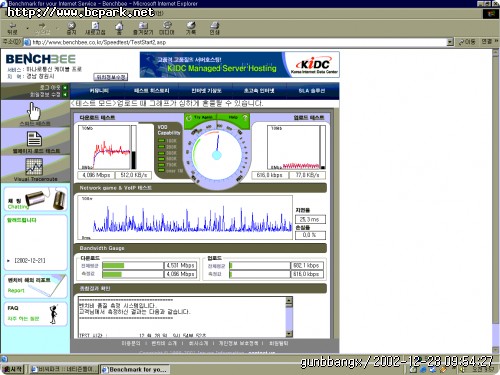Image resolution: width=500 pixels, height=375 pixels.
Task: Open the first tab in the blue navigation bar
Action: pyautogui.click(x=99, y=91)
